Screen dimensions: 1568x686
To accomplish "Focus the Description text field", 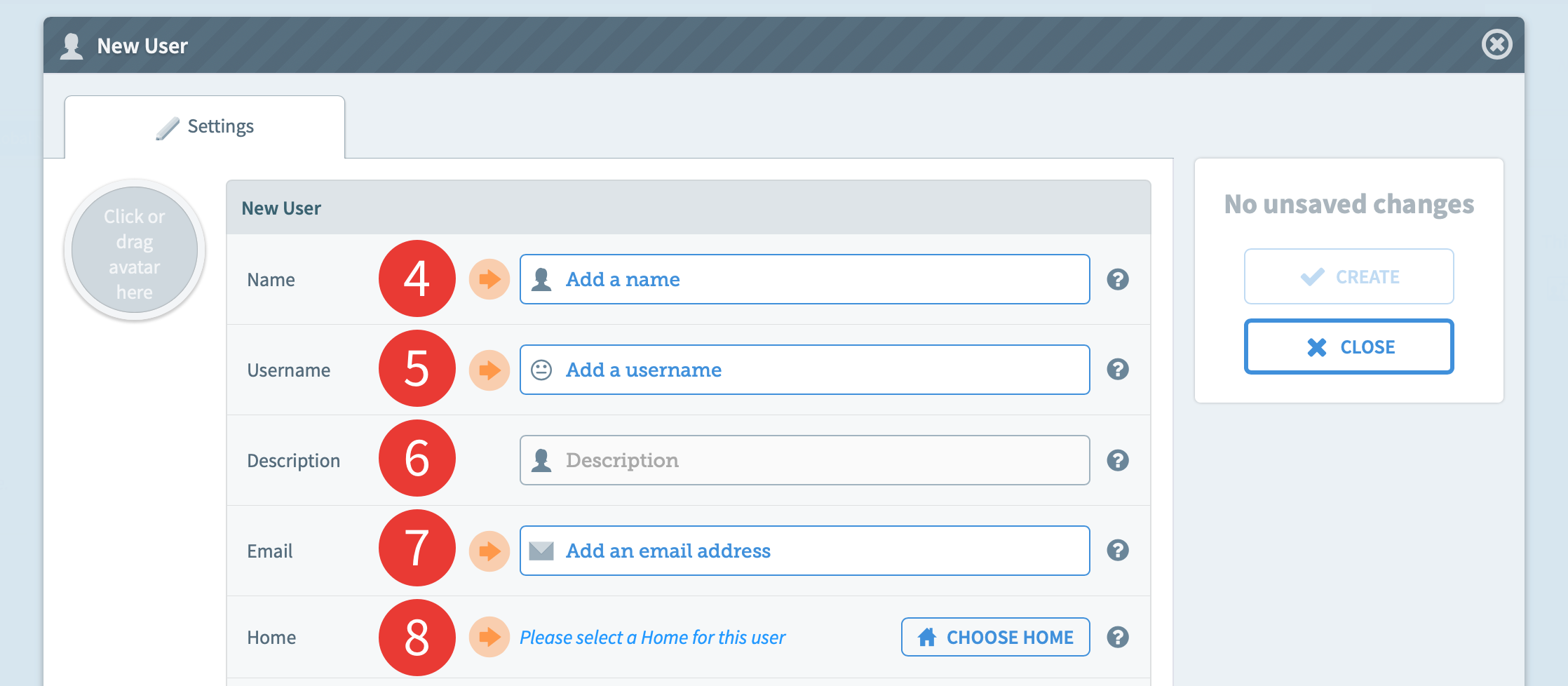I will (x=804, y=460).
